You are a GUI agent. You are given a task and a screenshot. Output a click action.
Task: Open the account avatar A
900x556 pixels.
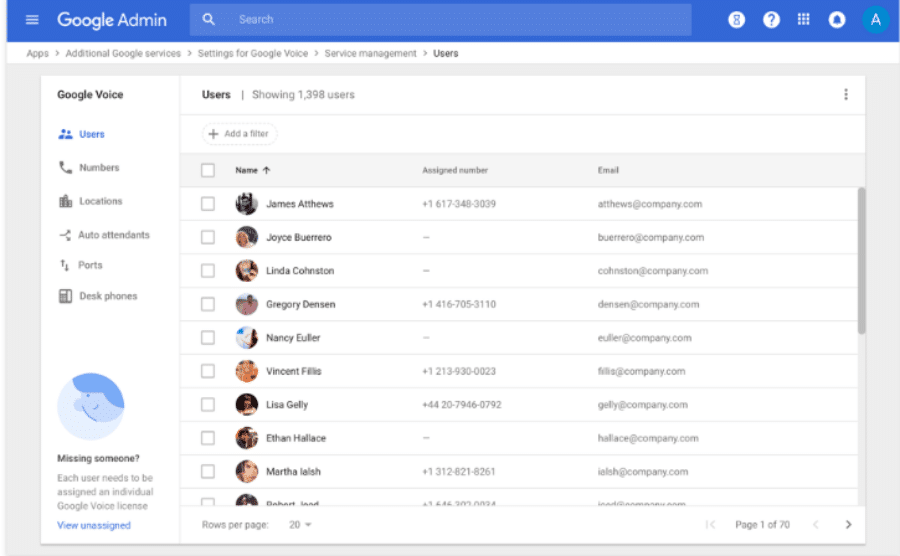(x=875, y=20)
